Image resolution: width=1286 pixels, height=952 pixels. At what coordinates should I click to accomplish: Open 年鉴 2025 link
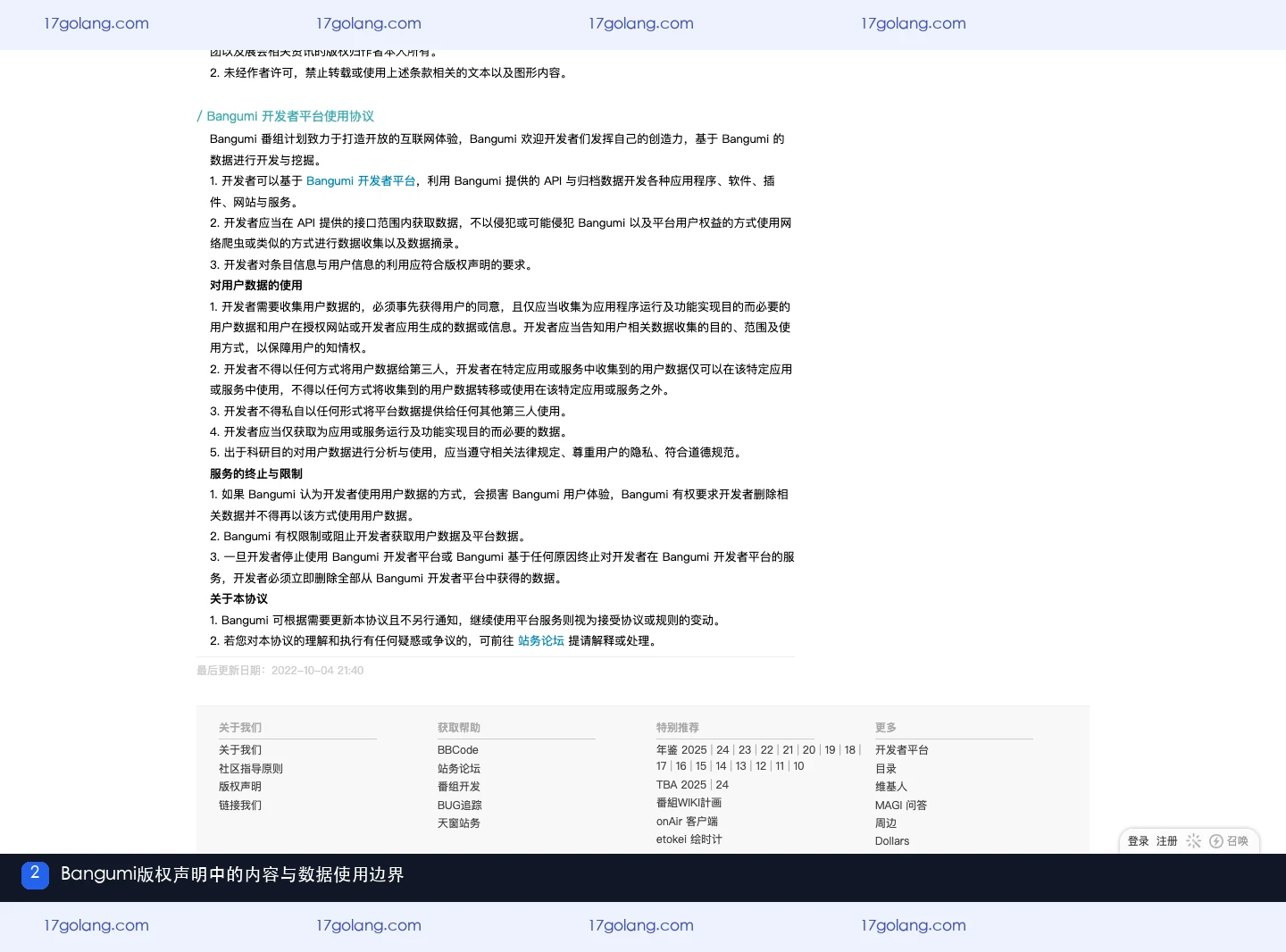pos(681,750)
